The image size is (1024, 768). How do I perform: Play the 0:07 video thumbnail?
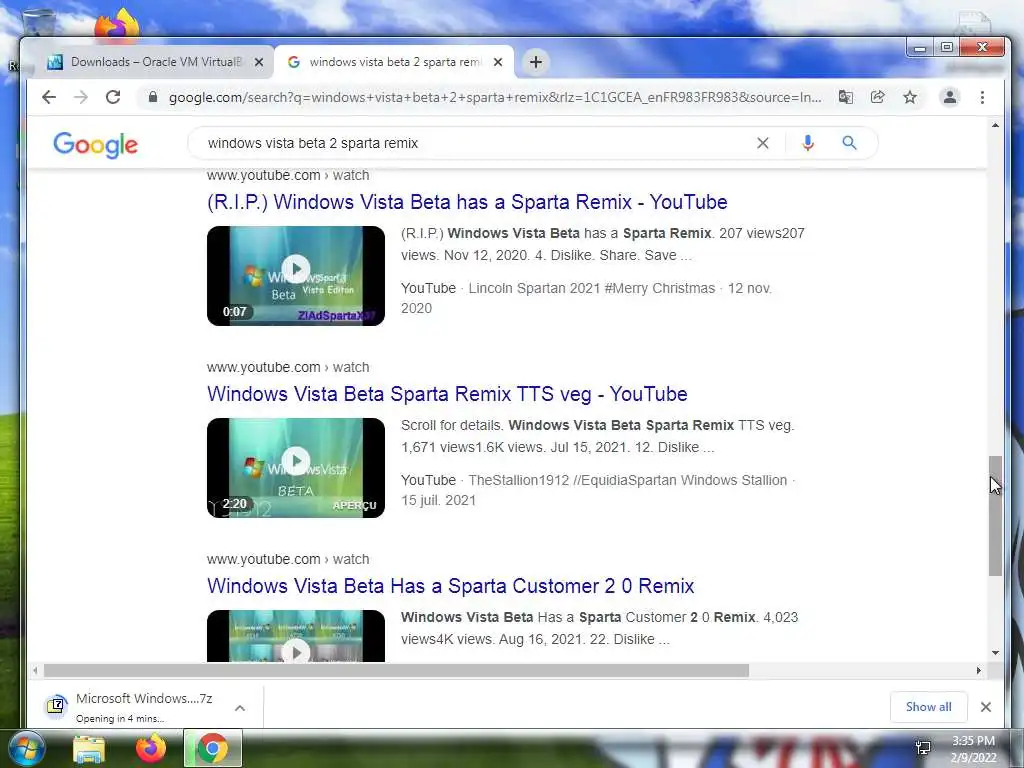pos(296,276)
